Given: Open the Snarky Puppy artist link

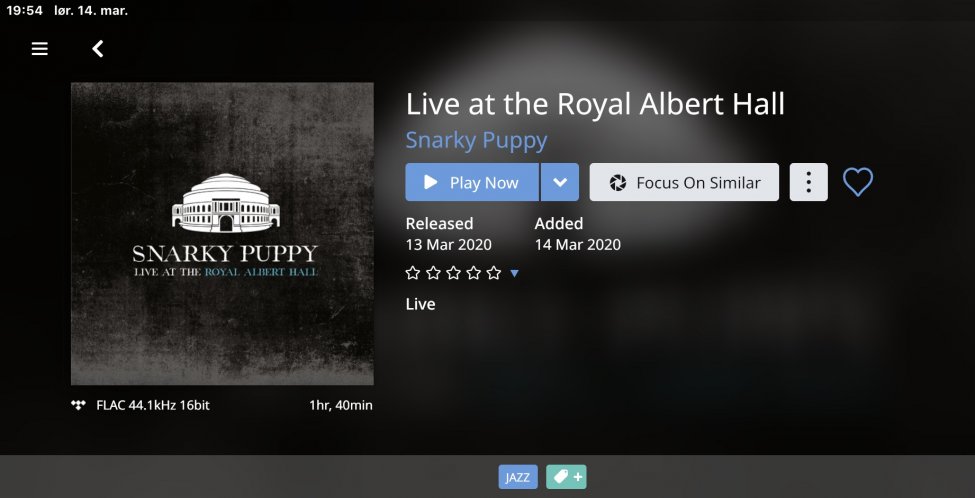Looking at the screenshot, I should [476, 141].
